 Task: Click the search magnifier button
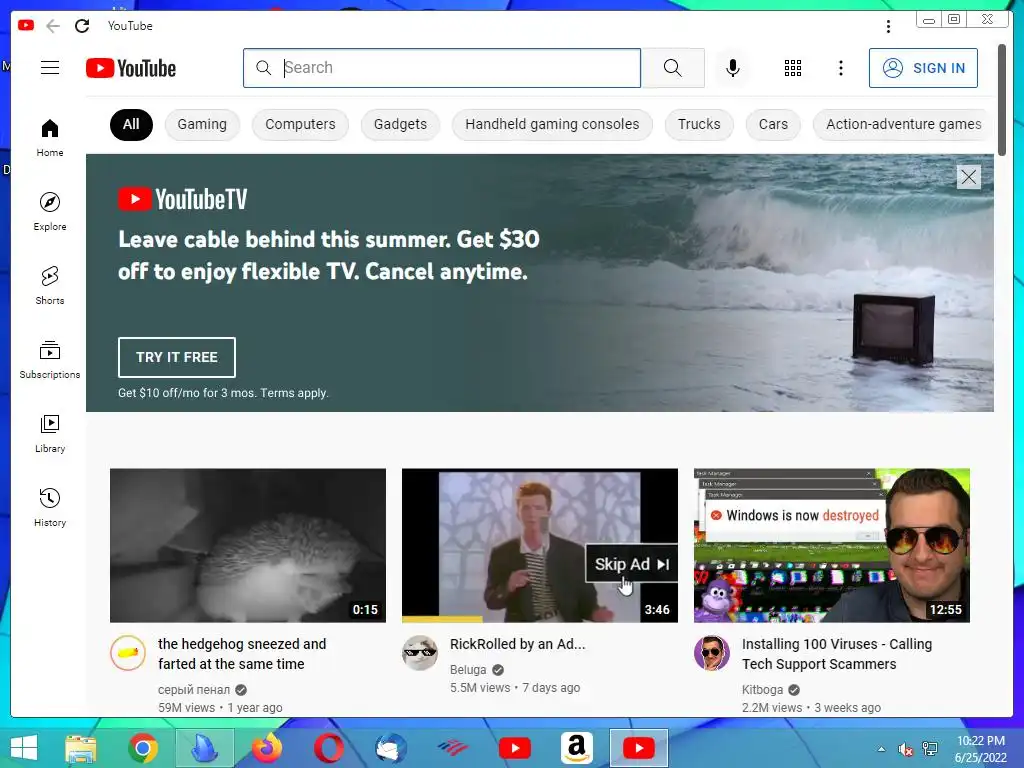click(x=673, y=68)
